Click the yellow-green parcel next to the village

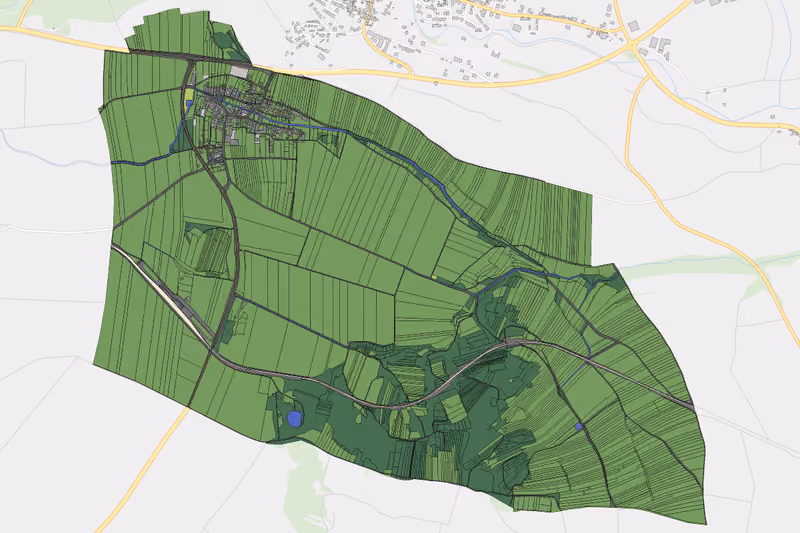[x=189, y=94]
